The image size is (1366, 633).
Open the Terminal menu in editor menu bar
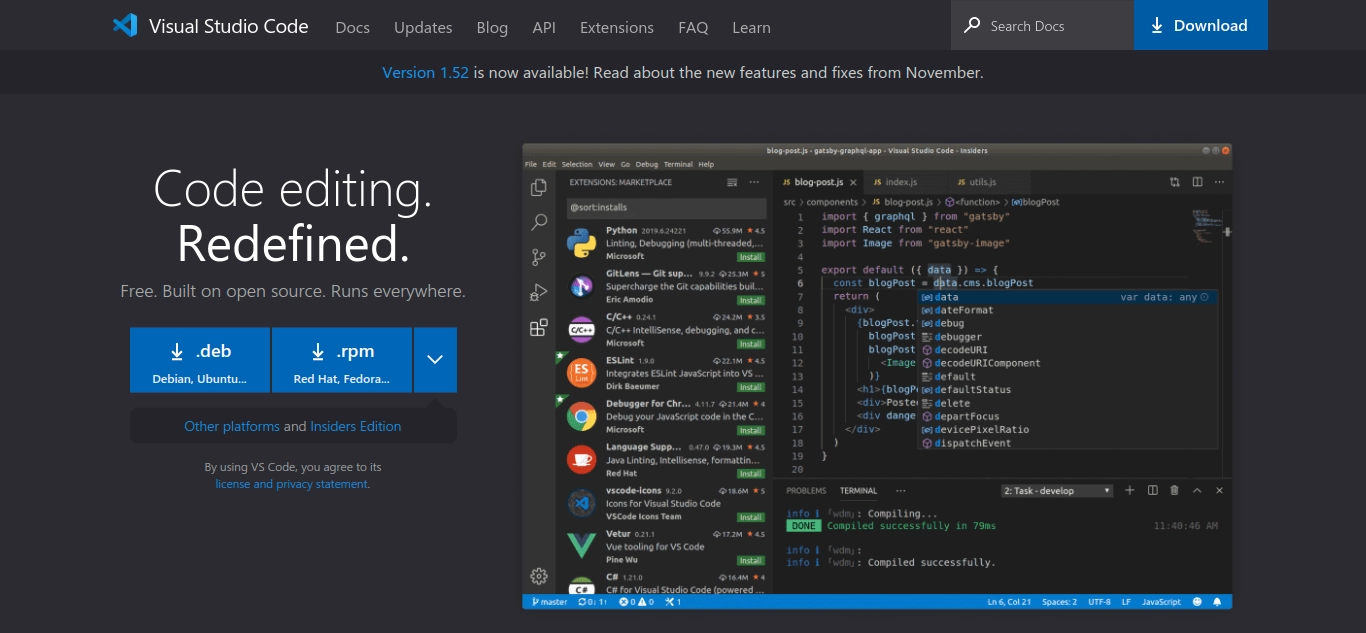pyautogui.click(x=678, y=164)
